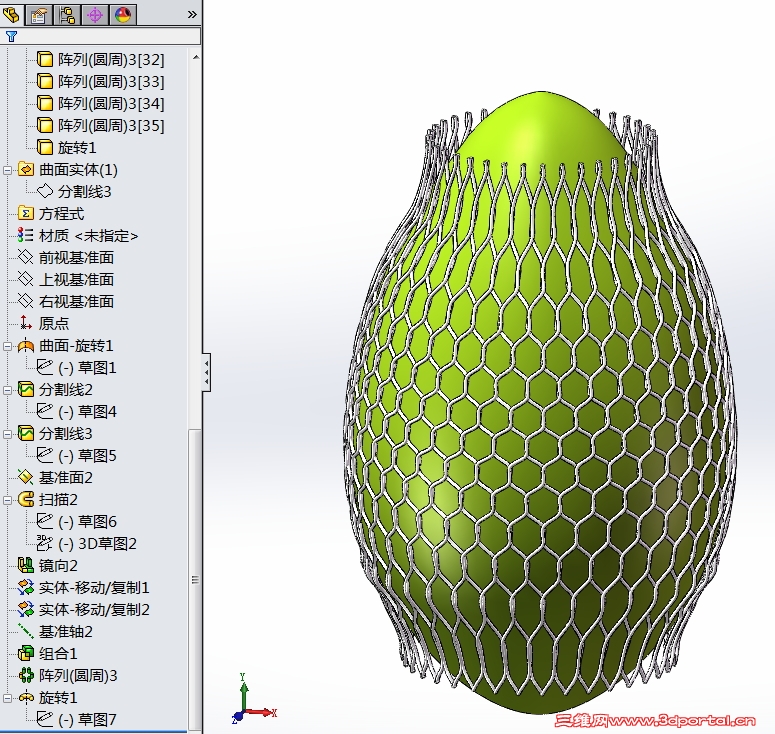Collapse the 旋转1 revolve feature
Viewport: 775px width, 734px height.
(x=7, y=698)
